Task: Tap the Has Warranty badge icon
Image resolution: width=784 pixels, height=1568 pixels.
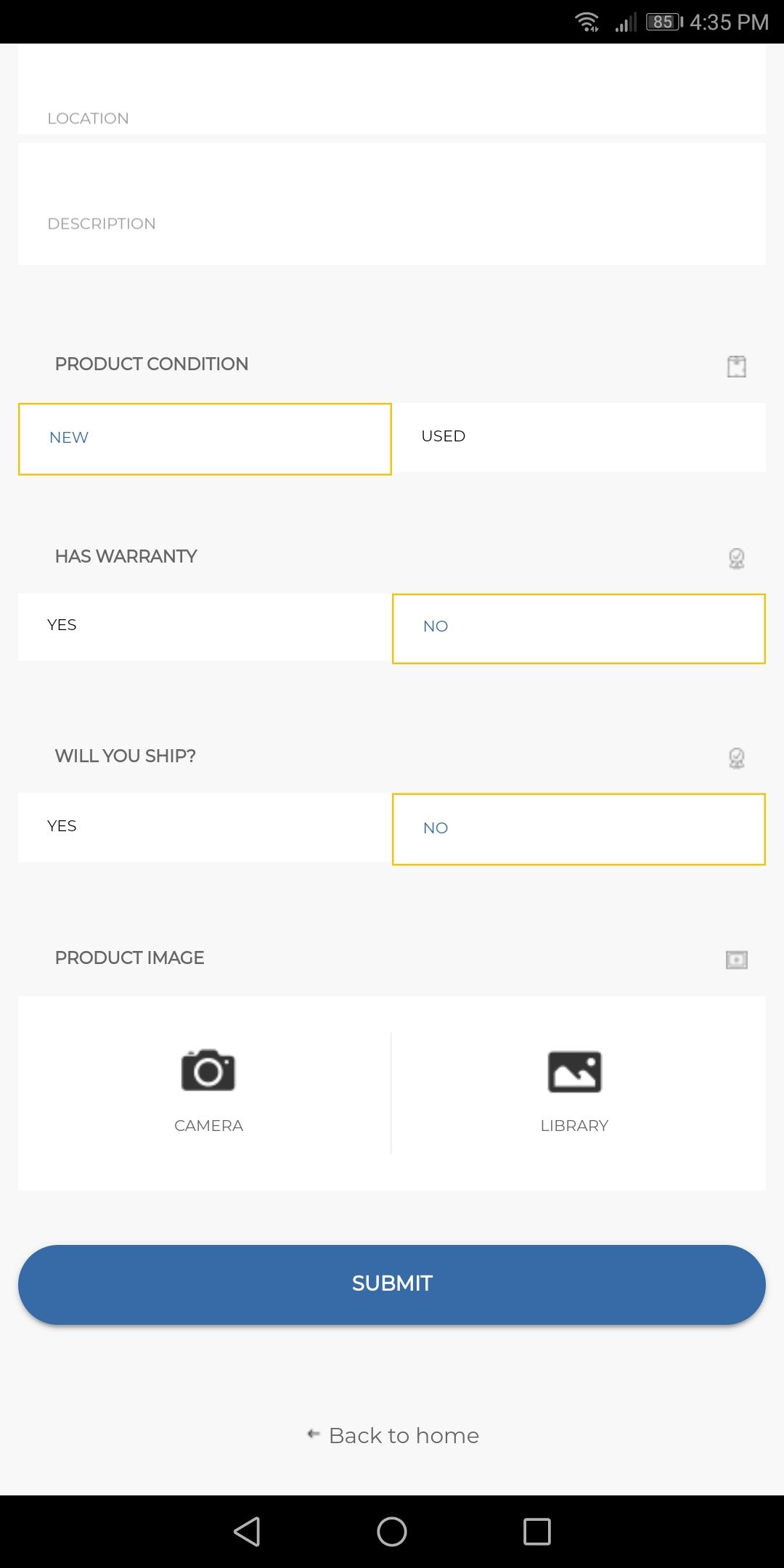Action: pyautogui.click(x=736, y=558)
